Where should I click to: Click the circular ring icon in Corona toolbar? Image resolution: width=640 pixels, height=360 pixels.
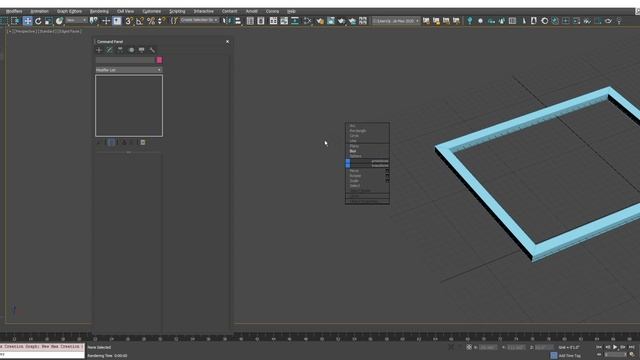pyautogui.click(x=544, y=21)
